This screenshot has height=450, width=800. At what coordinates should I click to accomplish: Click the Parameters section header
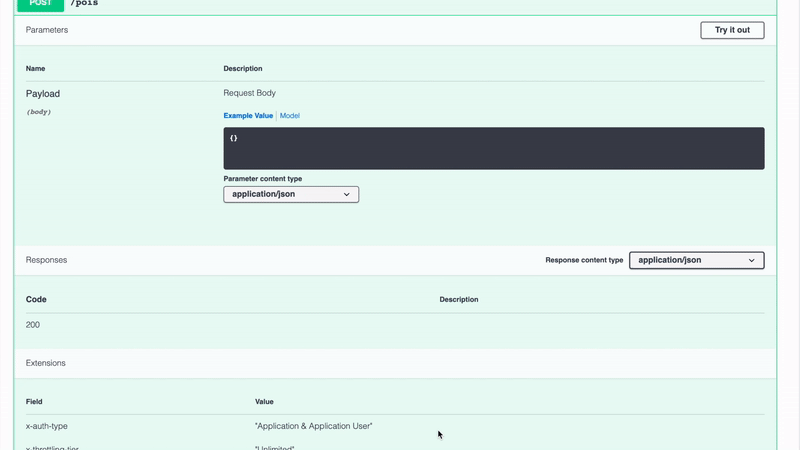pos(47,30)
